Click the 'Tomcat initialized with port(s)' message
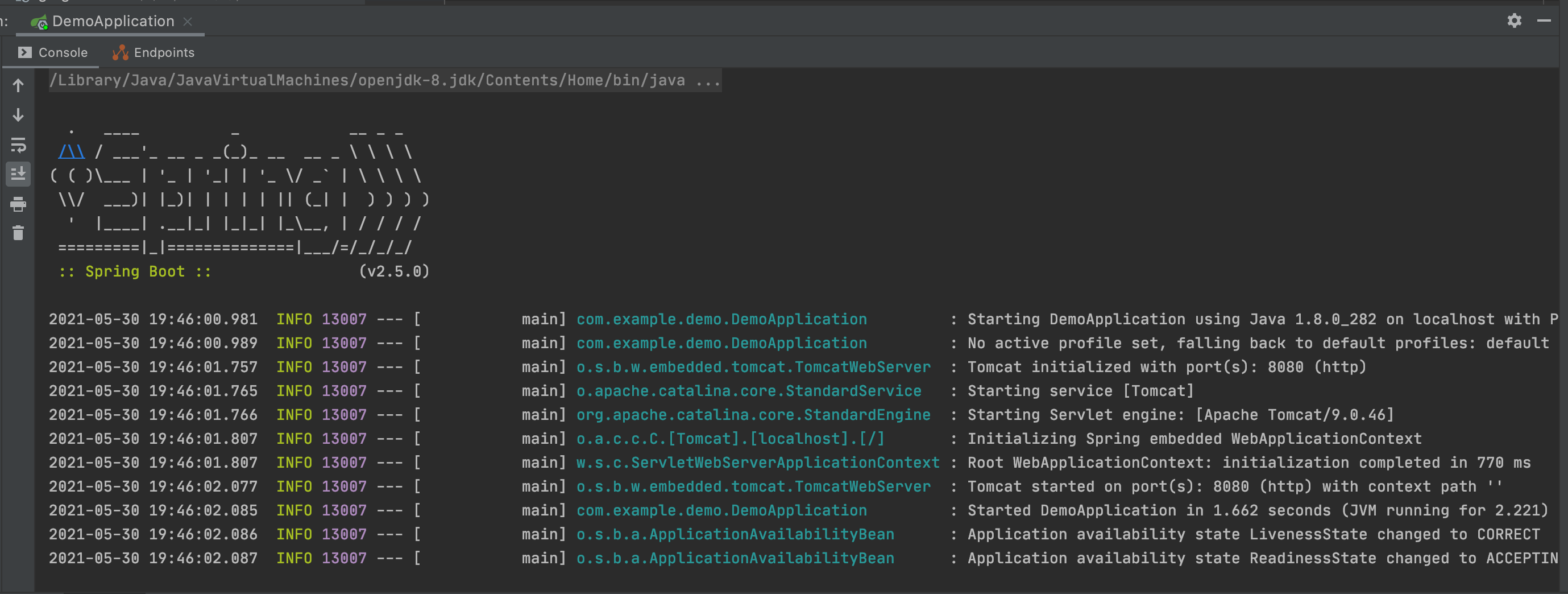Screen dimensions: 1568x594 pyautogui.click(x=1166, y=367)
